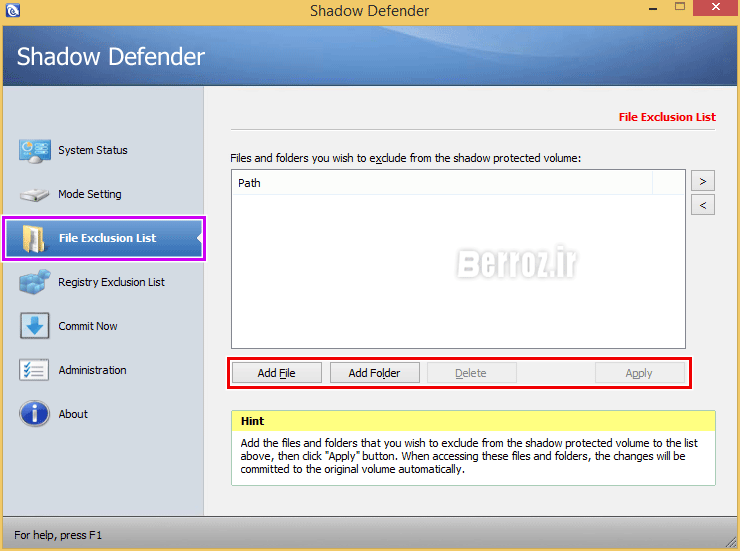Click the ">" arrow button

click(x=703, y=181)
